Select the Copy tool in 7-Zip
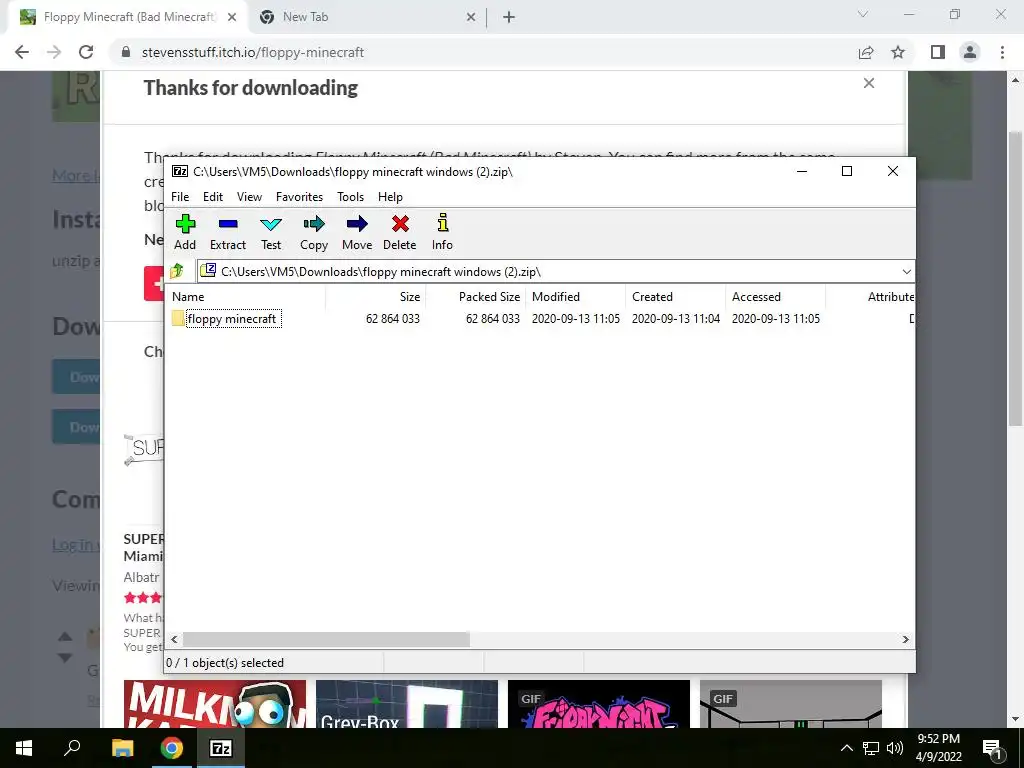The height and width of the screenshot is (768, 1024). 313,232
